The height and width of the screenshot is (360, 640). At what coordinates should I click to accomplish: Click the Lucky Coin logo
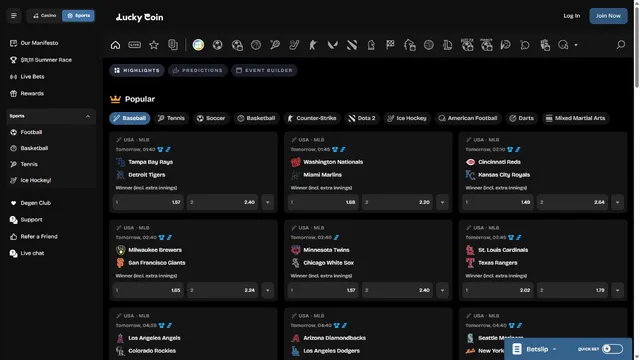139,17
